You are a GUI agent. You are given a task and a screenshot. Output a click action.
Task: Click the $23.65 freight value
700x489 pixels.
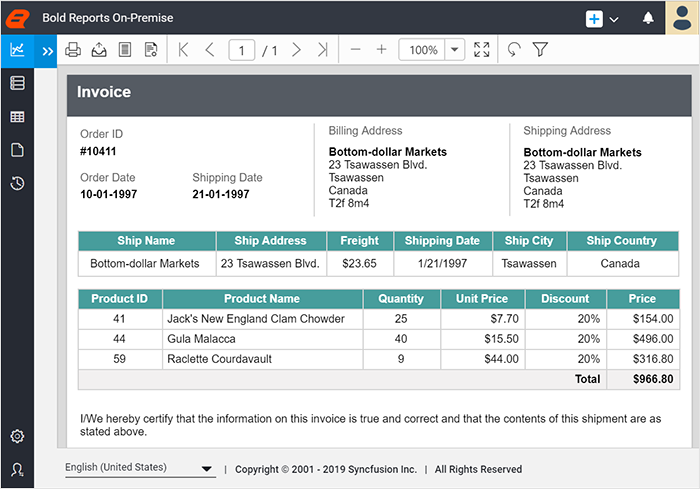pos(359,263)
